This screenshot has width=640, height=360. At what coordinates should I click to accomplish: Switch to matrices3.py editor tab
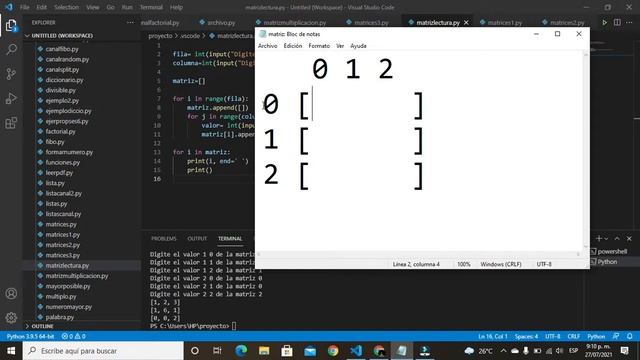pos(367,22)
